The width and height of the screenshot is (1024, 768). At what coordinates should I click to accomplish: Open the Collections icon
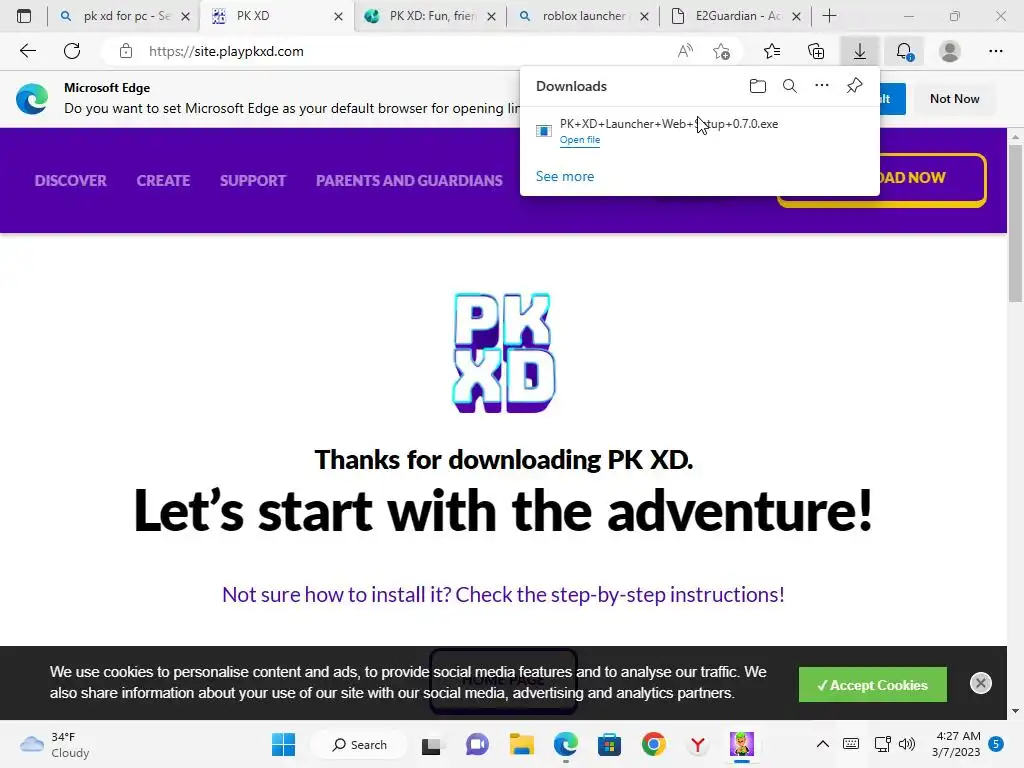click(x=816, y=51)
